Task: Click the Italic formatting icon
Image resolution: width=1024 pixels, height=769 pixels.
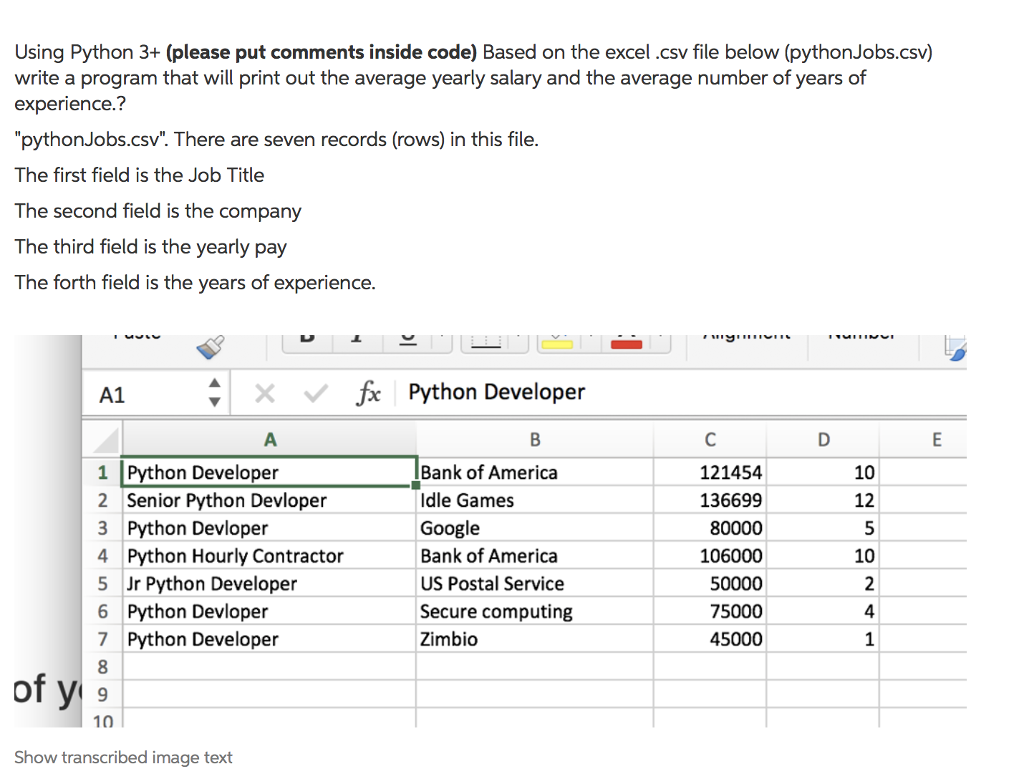Action: tap(356, 337)
